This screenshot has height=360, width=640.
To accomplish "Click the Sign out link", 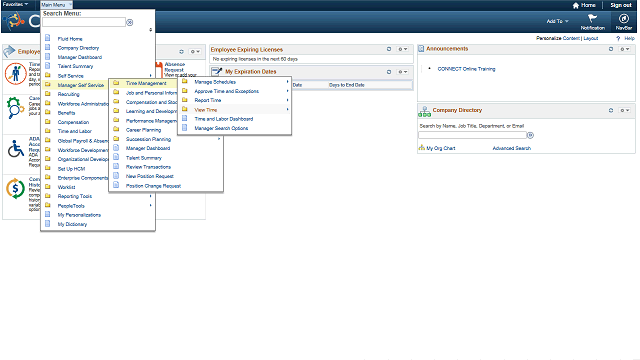I will click(x=621, y=5).
